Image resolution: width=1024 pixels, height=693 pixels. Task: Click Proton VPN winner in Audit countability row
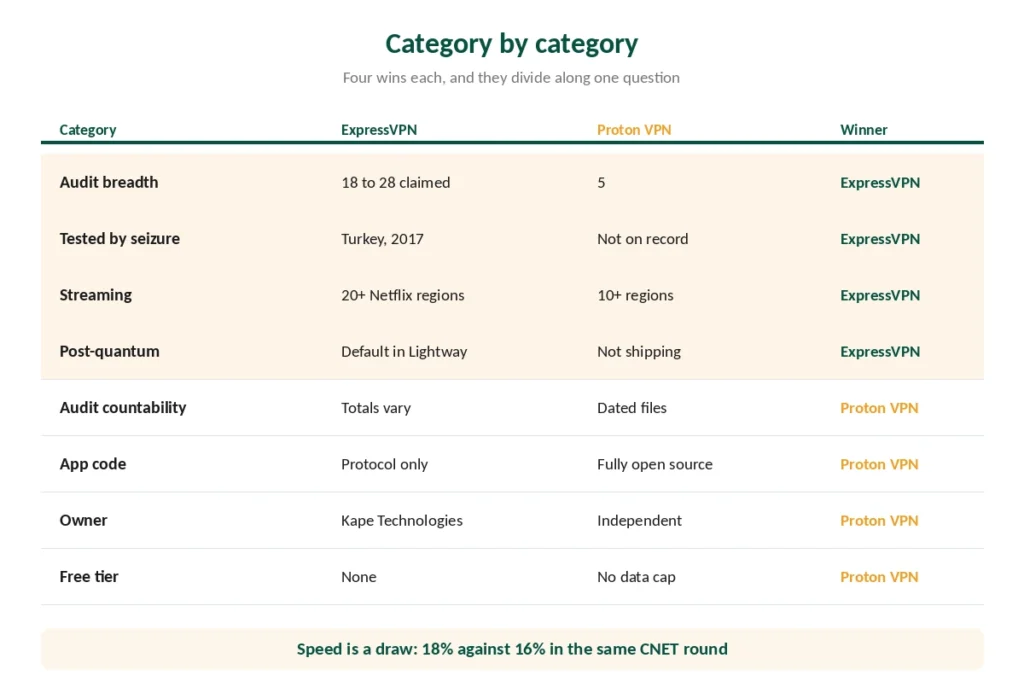coord(879,408)
